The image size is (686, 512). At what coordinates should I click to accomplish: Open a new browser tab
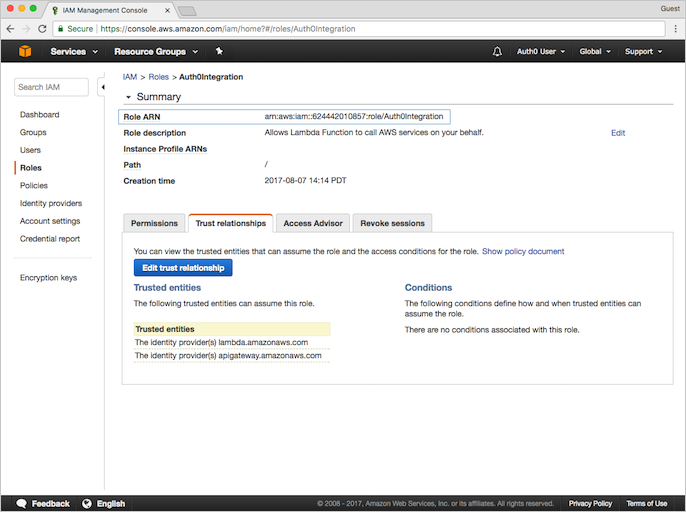click(187, 11)
